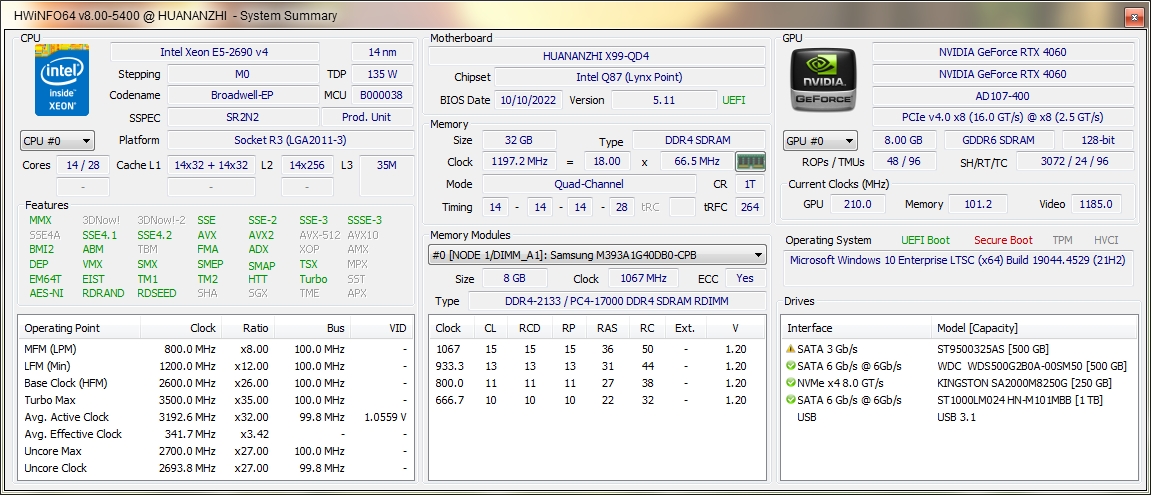Click status icon for ST1000LM024 drive

pyautogui.click(x=791, y=400)
